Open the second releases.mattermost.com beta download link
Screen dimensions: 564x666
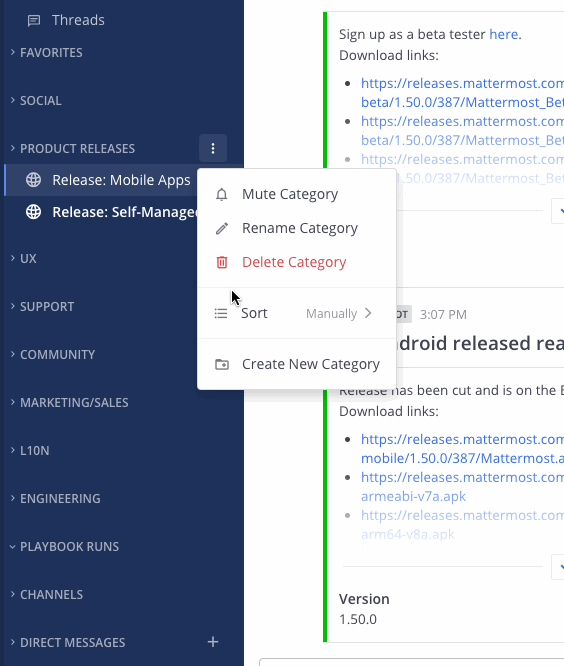point(462,131)
